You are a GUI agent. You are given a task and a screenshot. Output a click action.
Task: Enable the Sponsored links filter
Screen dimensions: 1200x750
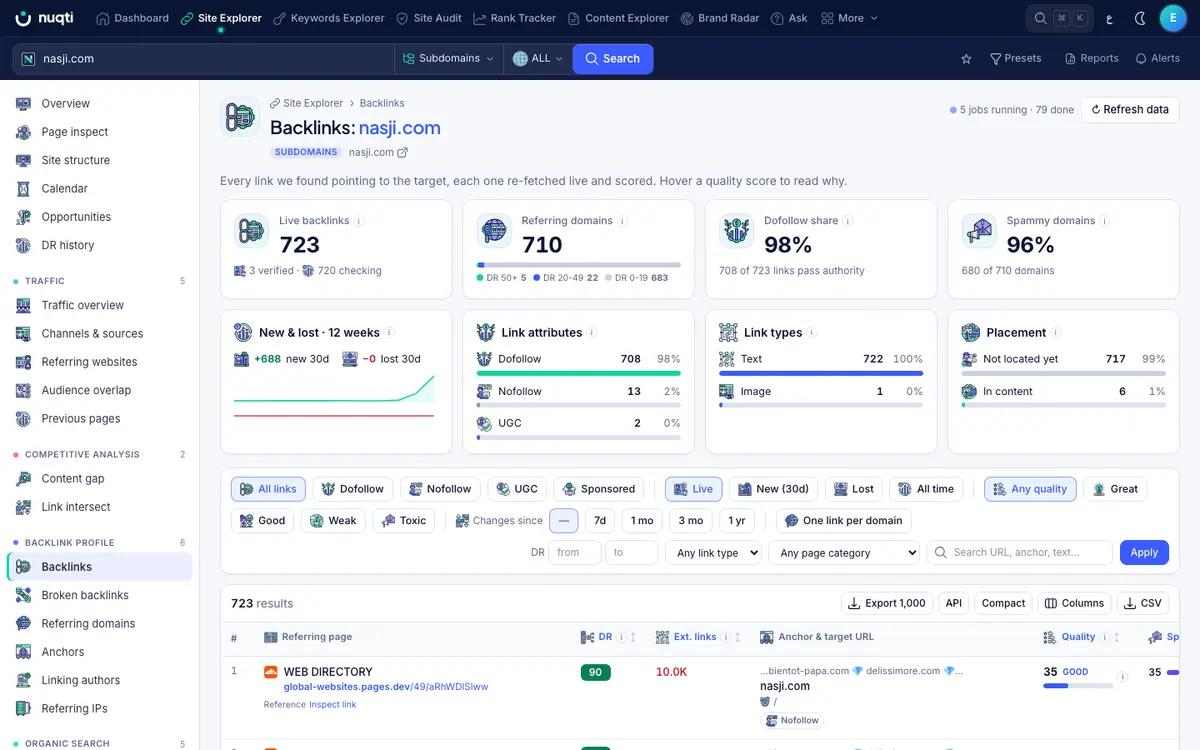point(599,489)
